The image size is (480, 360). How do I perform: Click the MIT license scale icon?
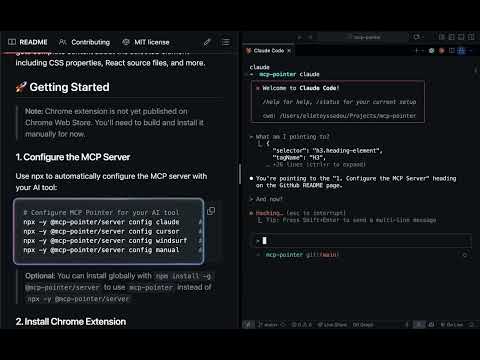coord(126,42)
